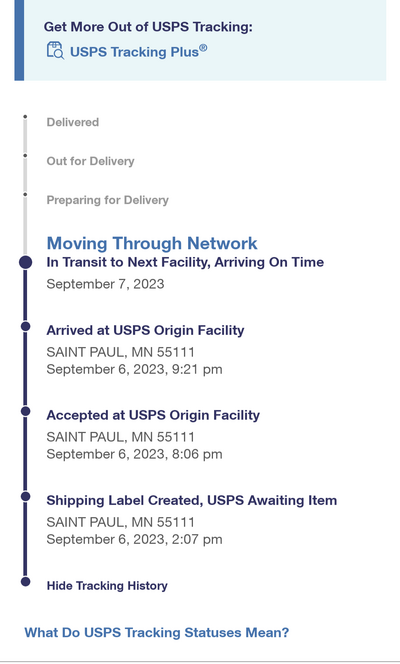Click the Delivered status step

[x=73, y=122]
